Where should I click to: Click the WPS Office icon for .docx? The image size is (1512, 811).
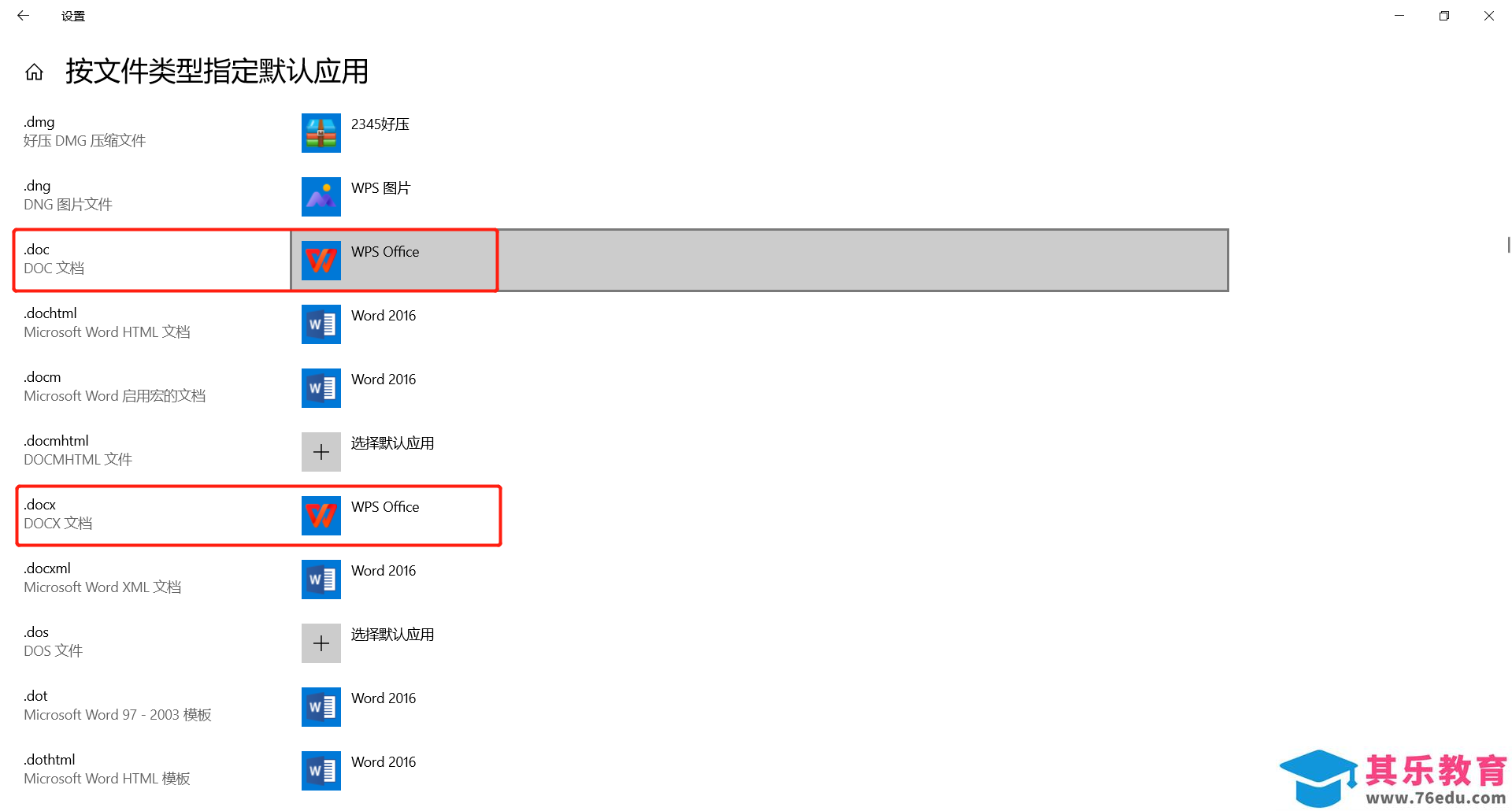[321, 516]
